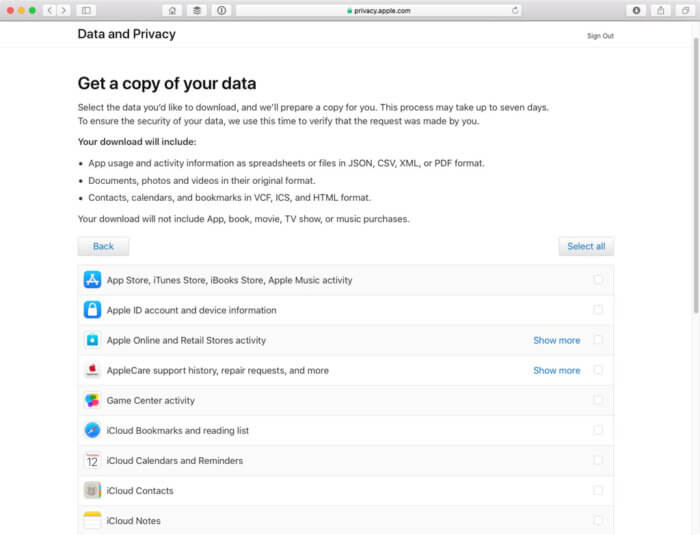Viewport: 700px width, 535px height.
Task: Click the Game Center colorful bubbles icon
Action: coord(92,400)
